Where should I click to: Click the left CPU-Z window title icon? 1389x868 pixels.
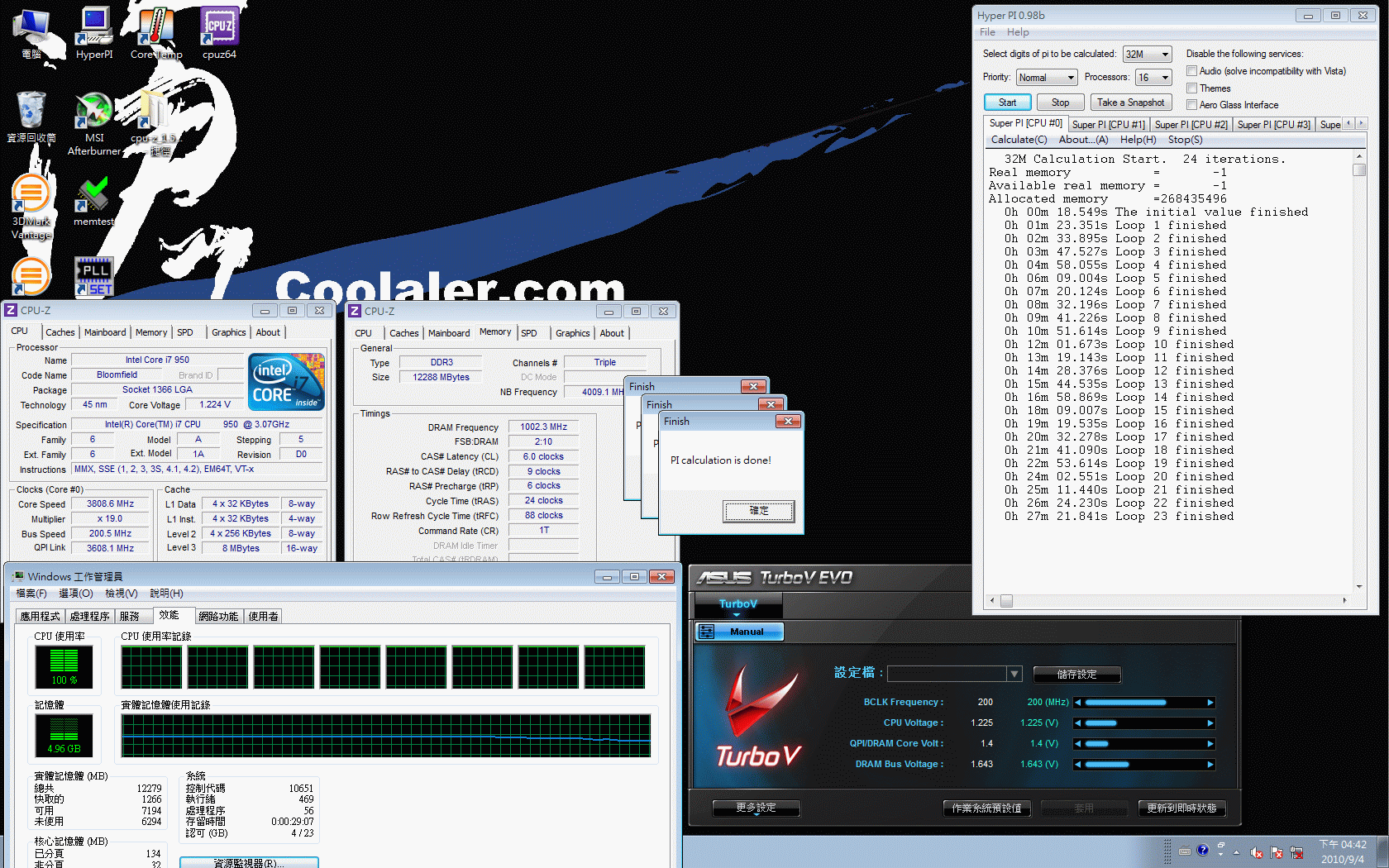tap(11, 311)
